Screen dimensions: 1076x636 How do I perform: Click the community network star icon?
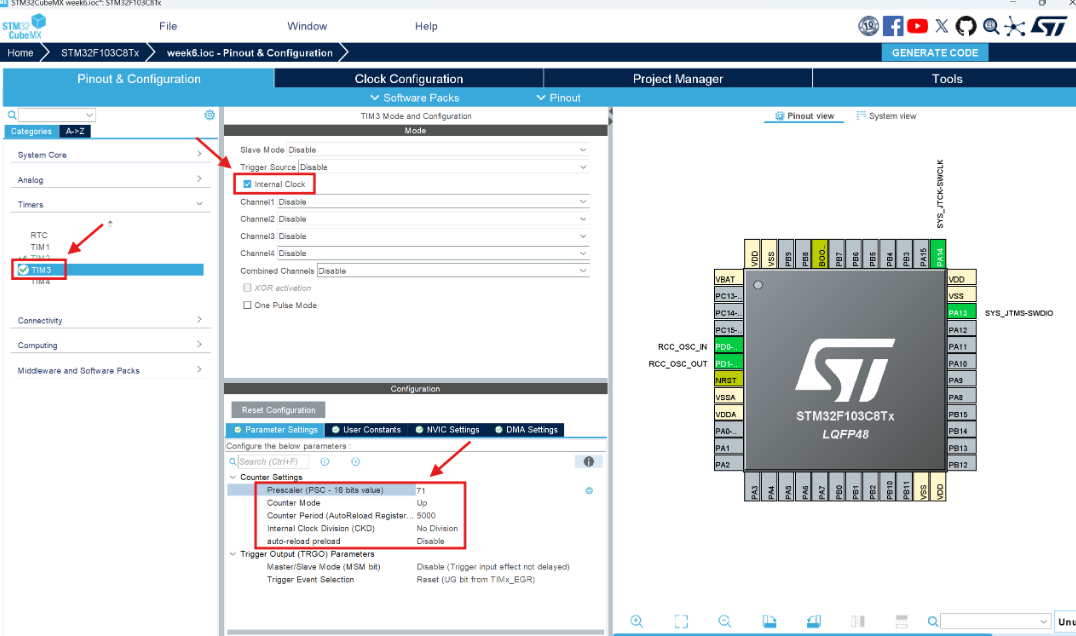pyautogui.click(x=1014, y=27)
